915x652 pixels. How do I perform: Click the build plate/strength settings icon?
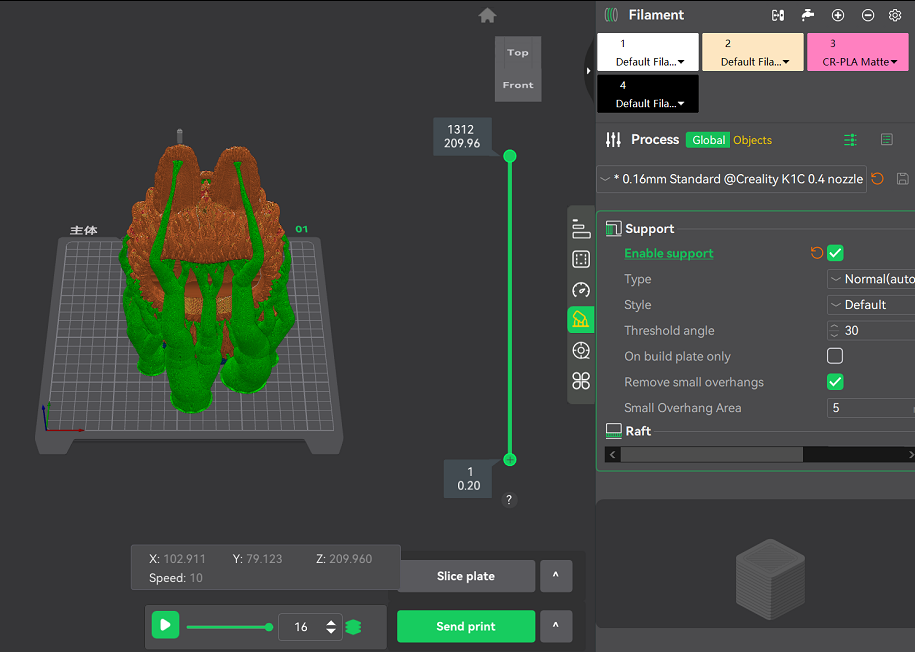(x=580, y=259)
